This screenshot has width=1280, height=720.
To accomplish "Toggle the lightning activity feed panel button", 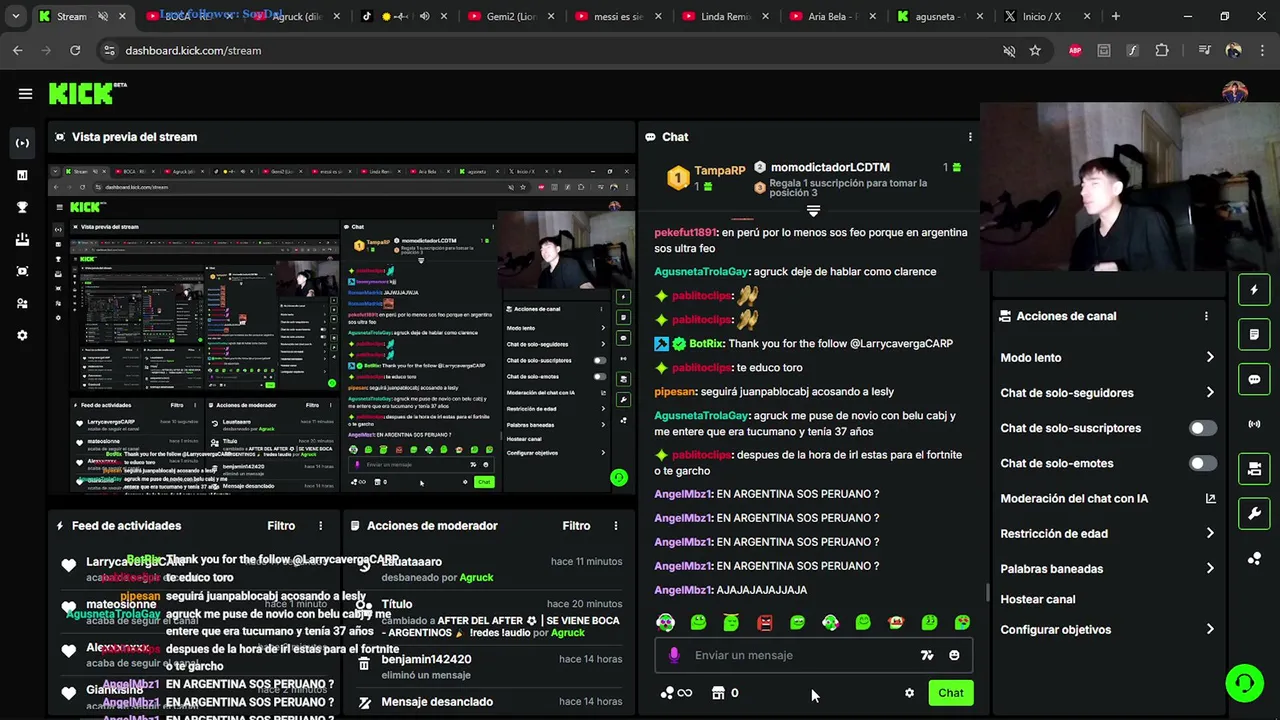I will click(1254, 290).
